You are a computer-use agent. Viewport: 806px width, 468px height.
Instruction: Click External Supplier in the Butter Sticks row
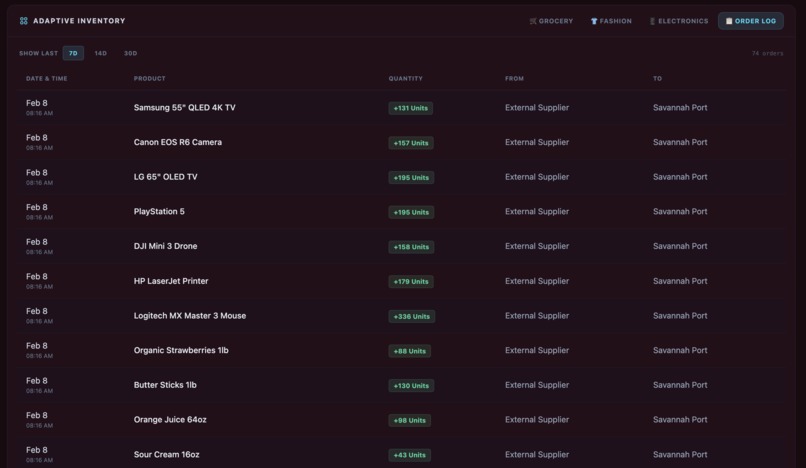tap(537, 385)
